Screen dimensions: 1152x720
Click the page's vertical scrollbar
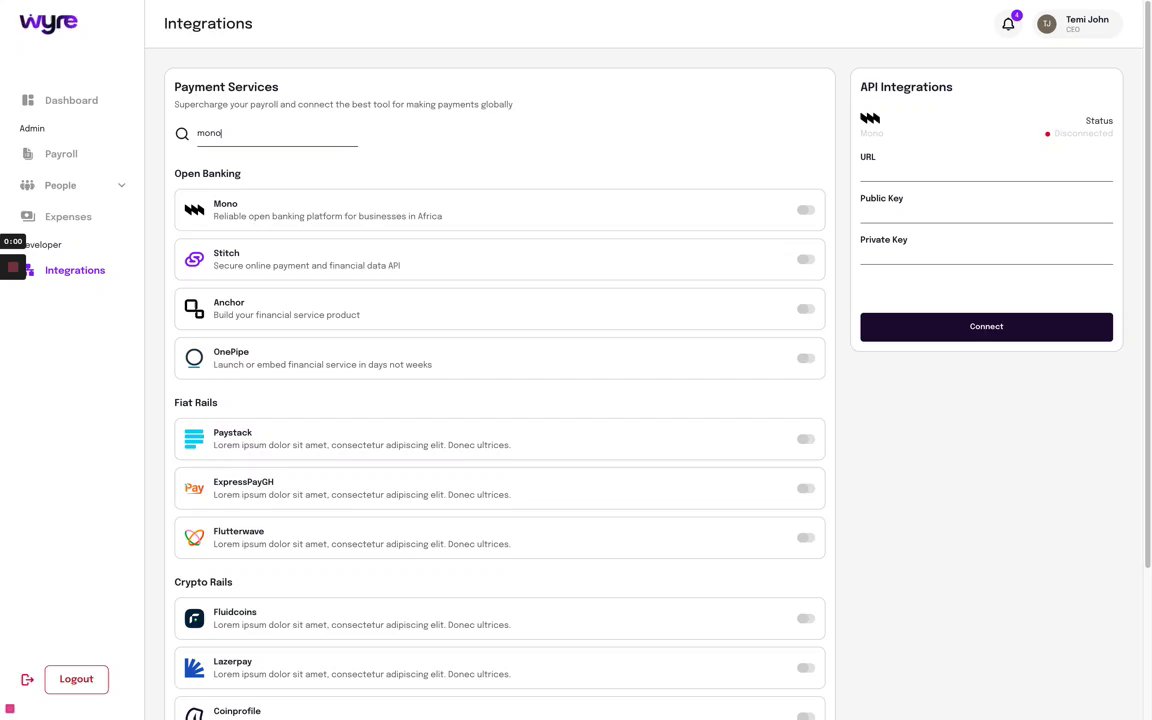[x=1148, y=300]
